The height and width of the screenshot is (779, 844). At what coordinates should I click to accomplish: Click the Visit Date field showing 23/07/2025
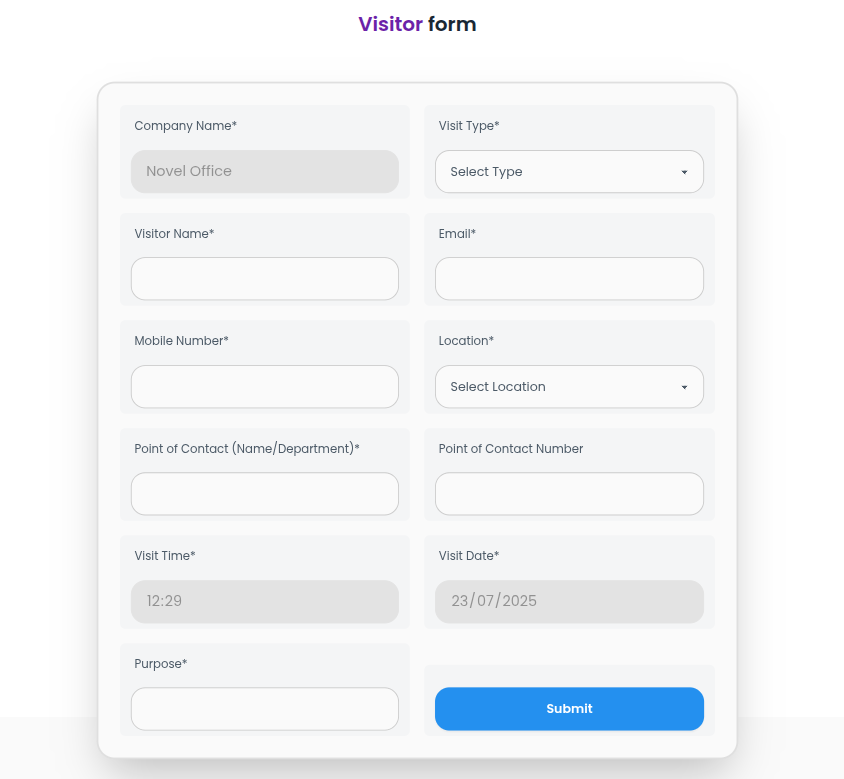click(x=568, y=601)
